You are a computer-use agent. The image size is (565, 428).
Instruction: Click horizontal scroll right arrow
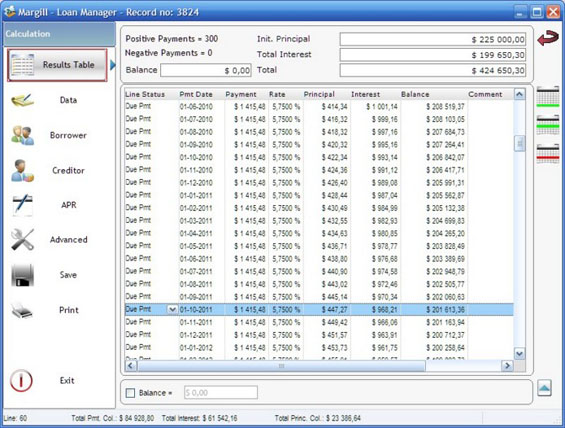coord(507,366)
